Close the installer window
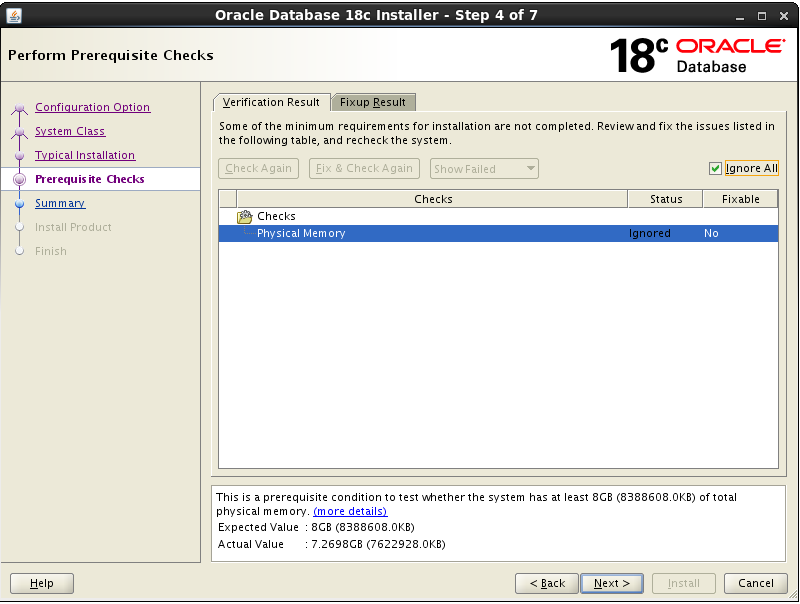Screen dimensions: 800x604 (x=784, y=16)
